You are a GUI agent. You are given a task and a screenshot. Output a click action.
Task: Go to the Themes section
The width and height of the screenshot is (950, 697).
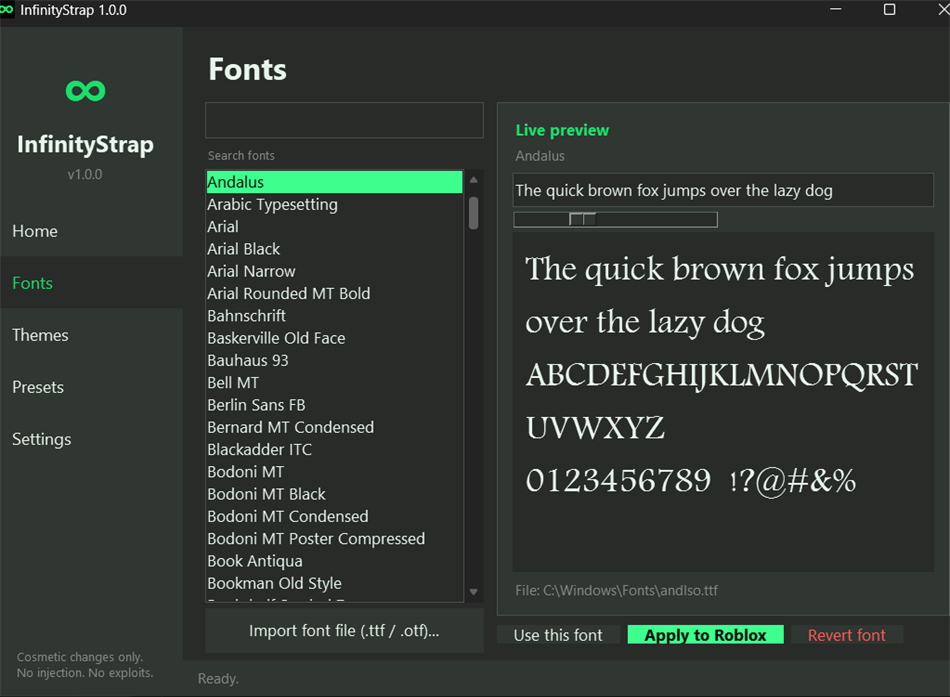[x=91, y=335]
